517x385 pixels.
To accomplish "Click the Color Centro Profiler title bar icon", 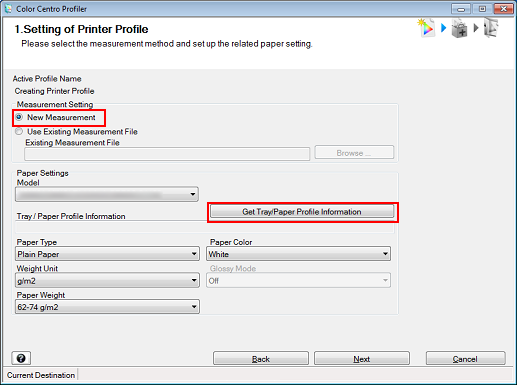I will (x=8, y=9).
